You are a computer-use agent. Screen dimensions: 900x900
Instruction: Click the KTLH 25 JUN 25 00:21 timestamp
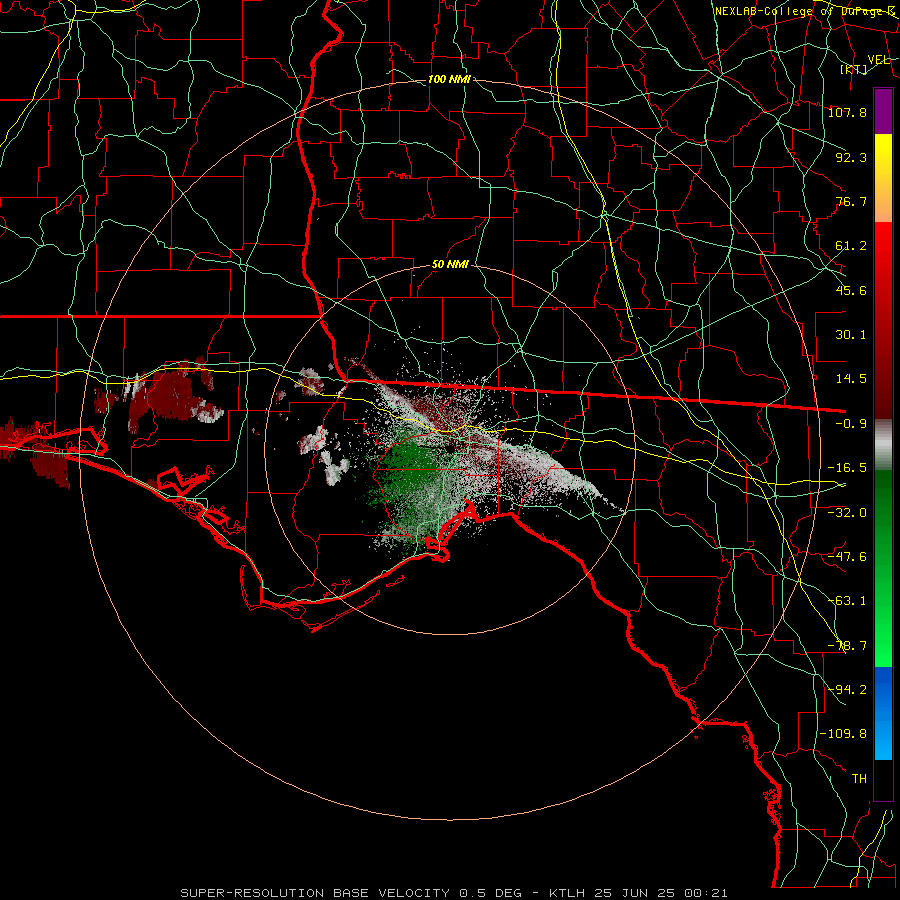(x=638, y=893)
